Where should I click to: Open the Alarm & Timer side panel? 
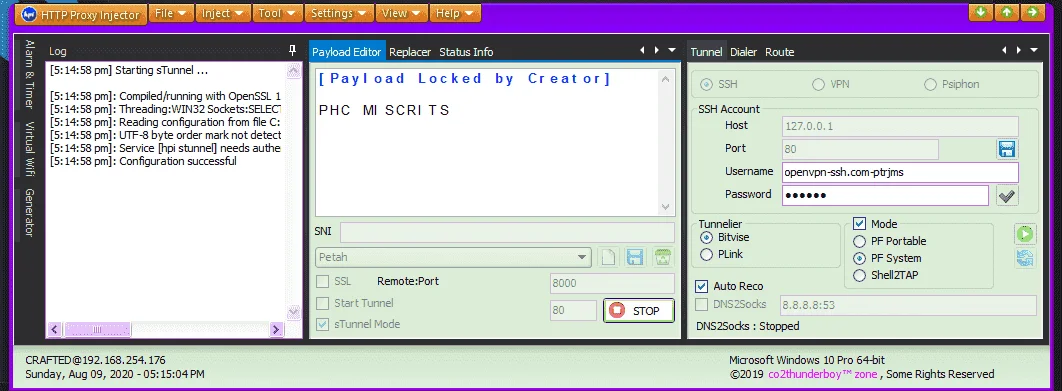click(30, 75)
